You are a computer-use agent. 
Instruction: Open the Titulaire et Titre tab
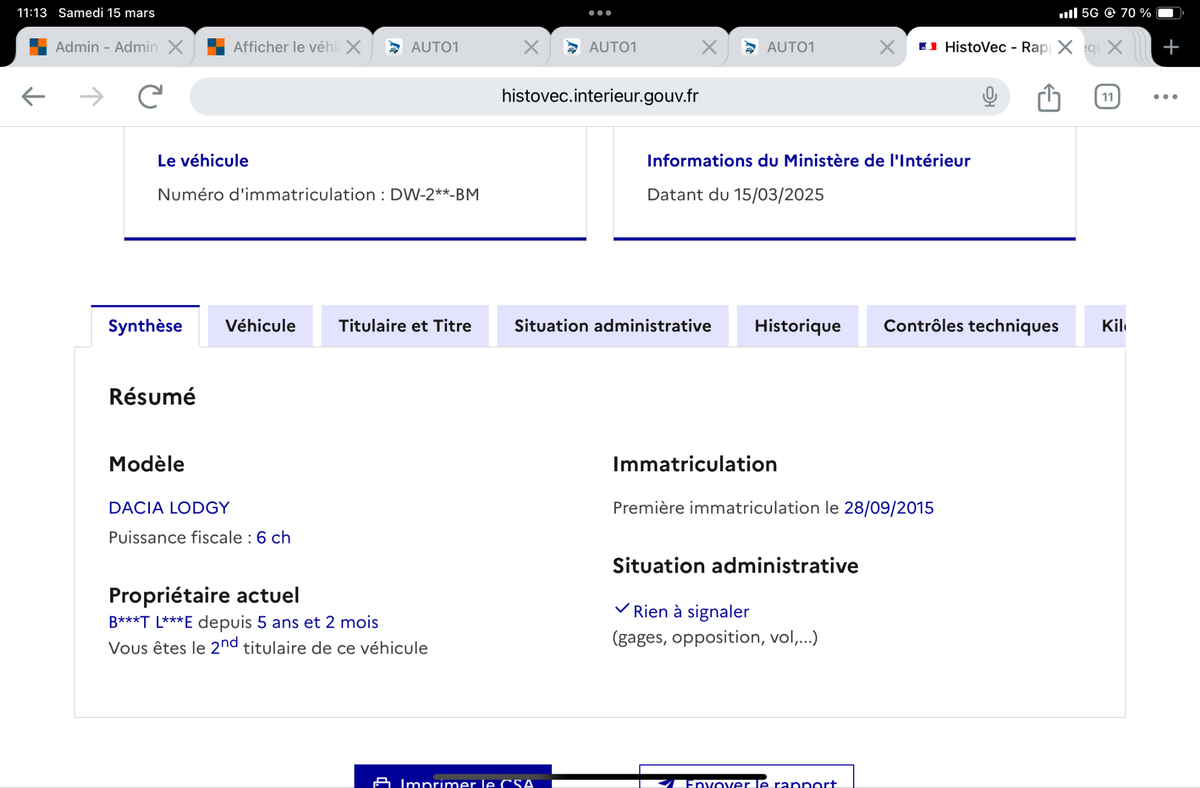(405, 326)
